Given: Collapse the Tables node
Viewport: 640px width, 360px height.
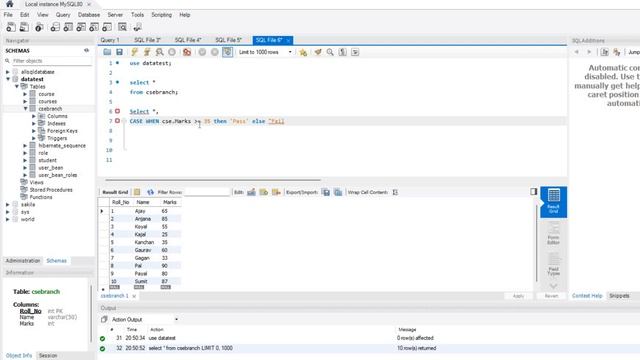Looking at the screenshot, I should [17, 87].
